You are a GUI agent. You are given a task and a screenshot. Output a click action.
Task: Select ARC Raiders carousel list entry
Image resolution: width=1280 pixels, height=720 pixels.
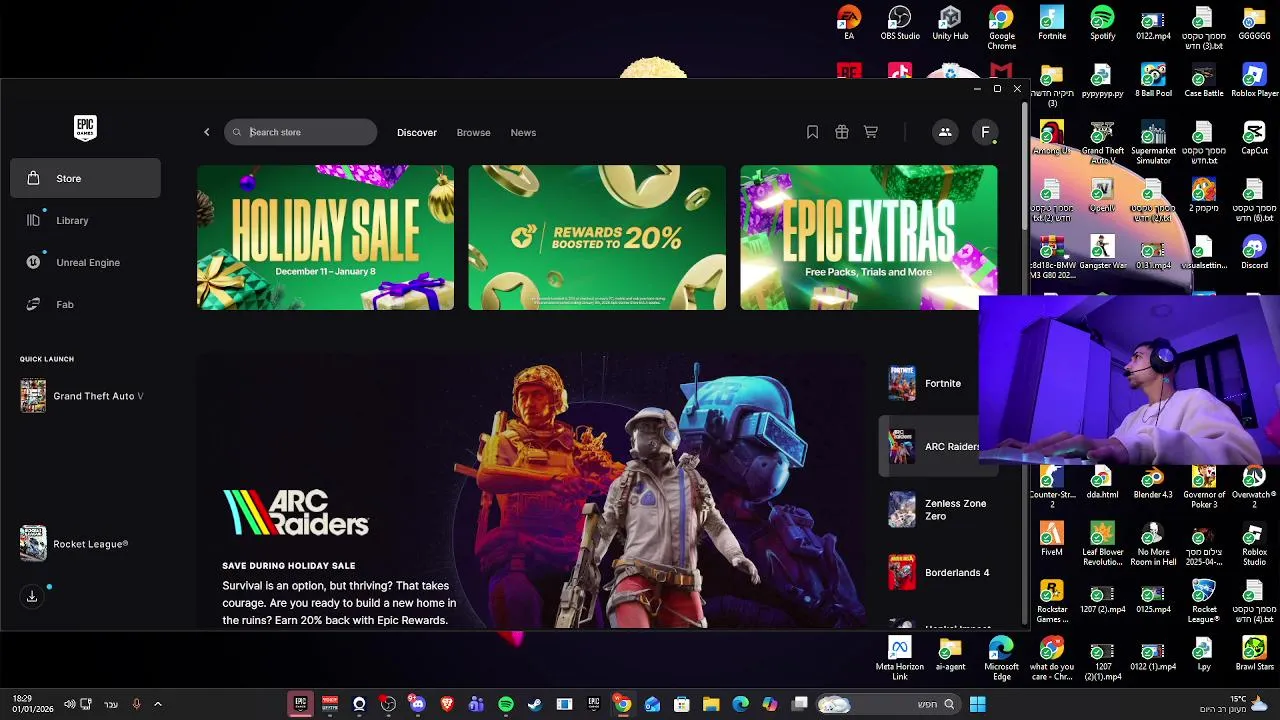point(930,446)
